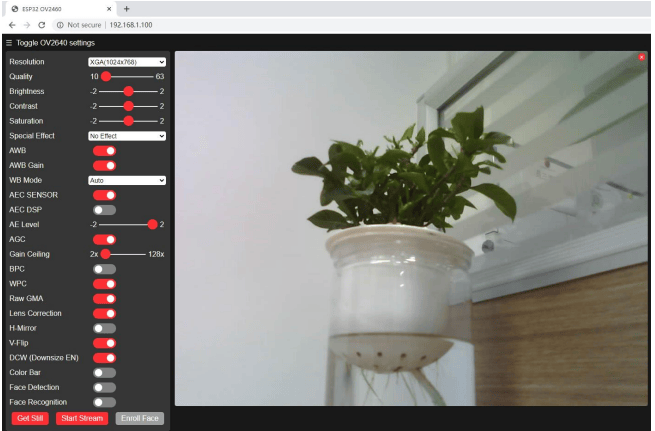Click the Start Stream button
Viewport: 655px width, 431px height.
[x=82, y=418]
